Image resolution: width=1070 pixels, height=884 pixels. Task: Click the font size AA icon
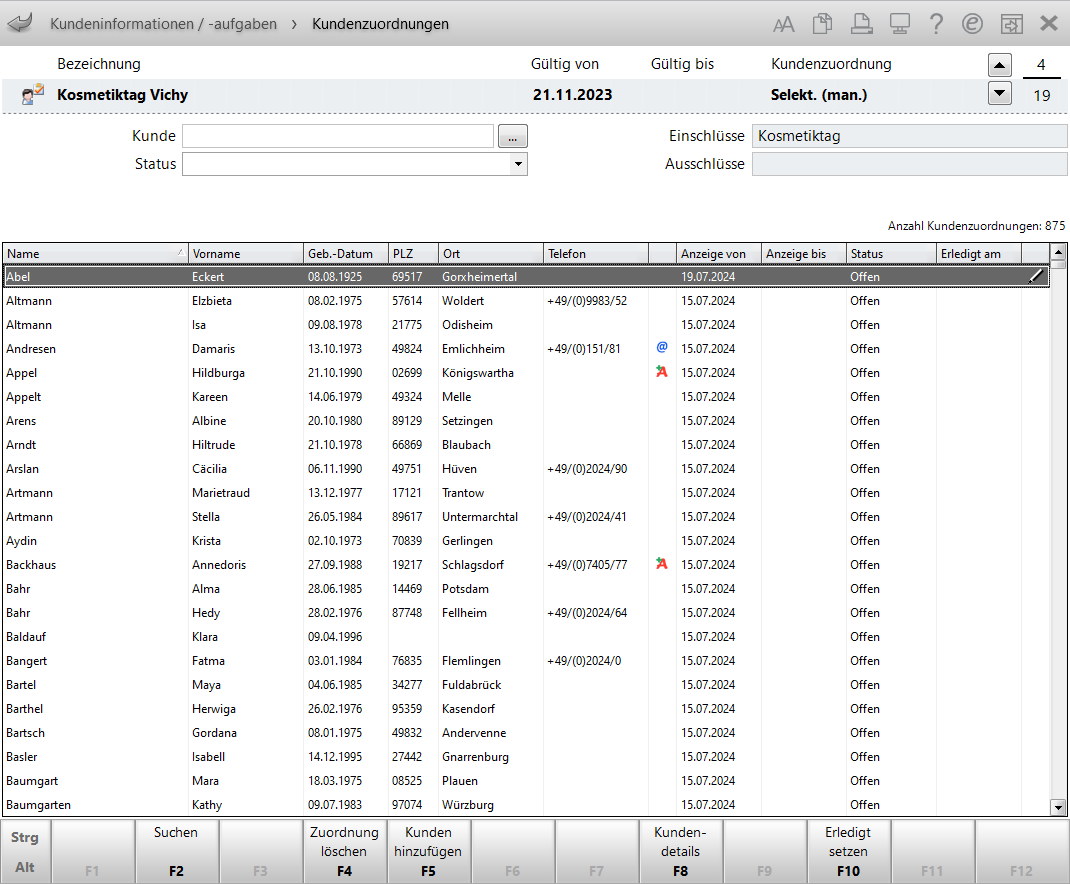point(784,24)
